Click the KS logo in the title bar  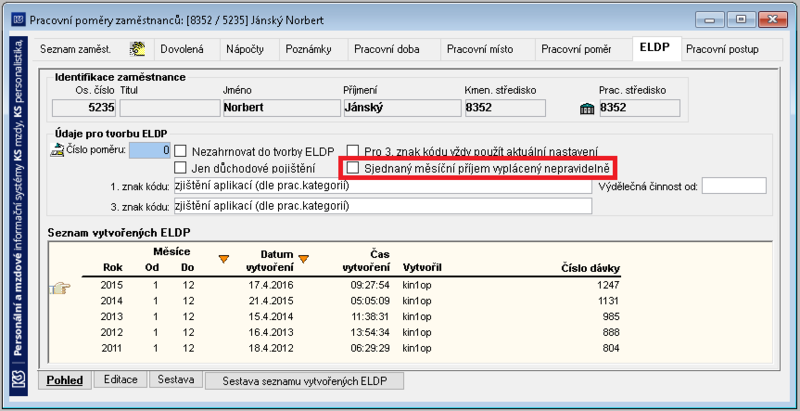(x=19, y=20)
